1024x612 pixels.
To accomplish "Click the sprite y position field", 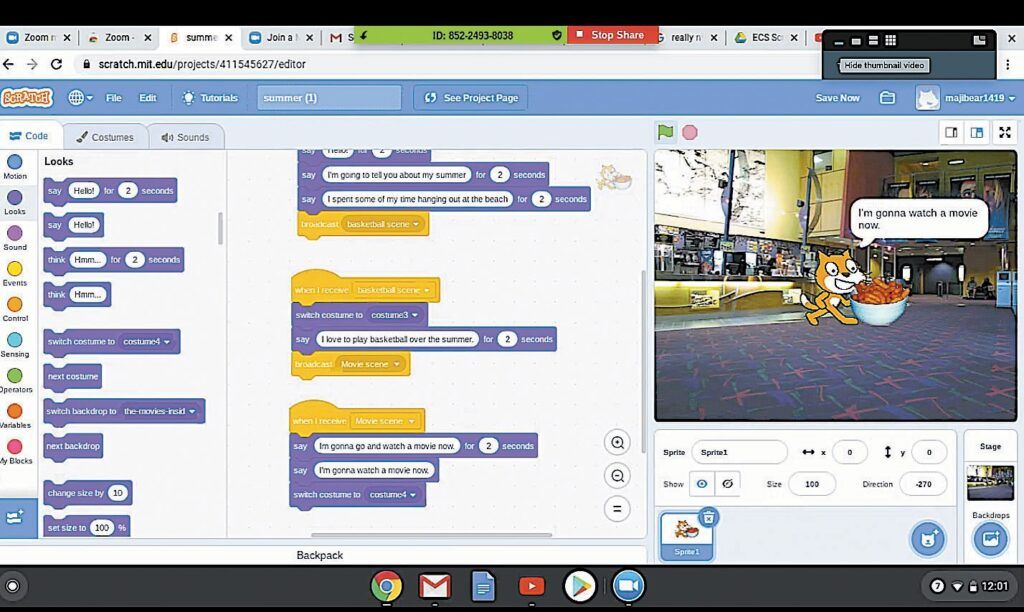I will tap(929, 452).
